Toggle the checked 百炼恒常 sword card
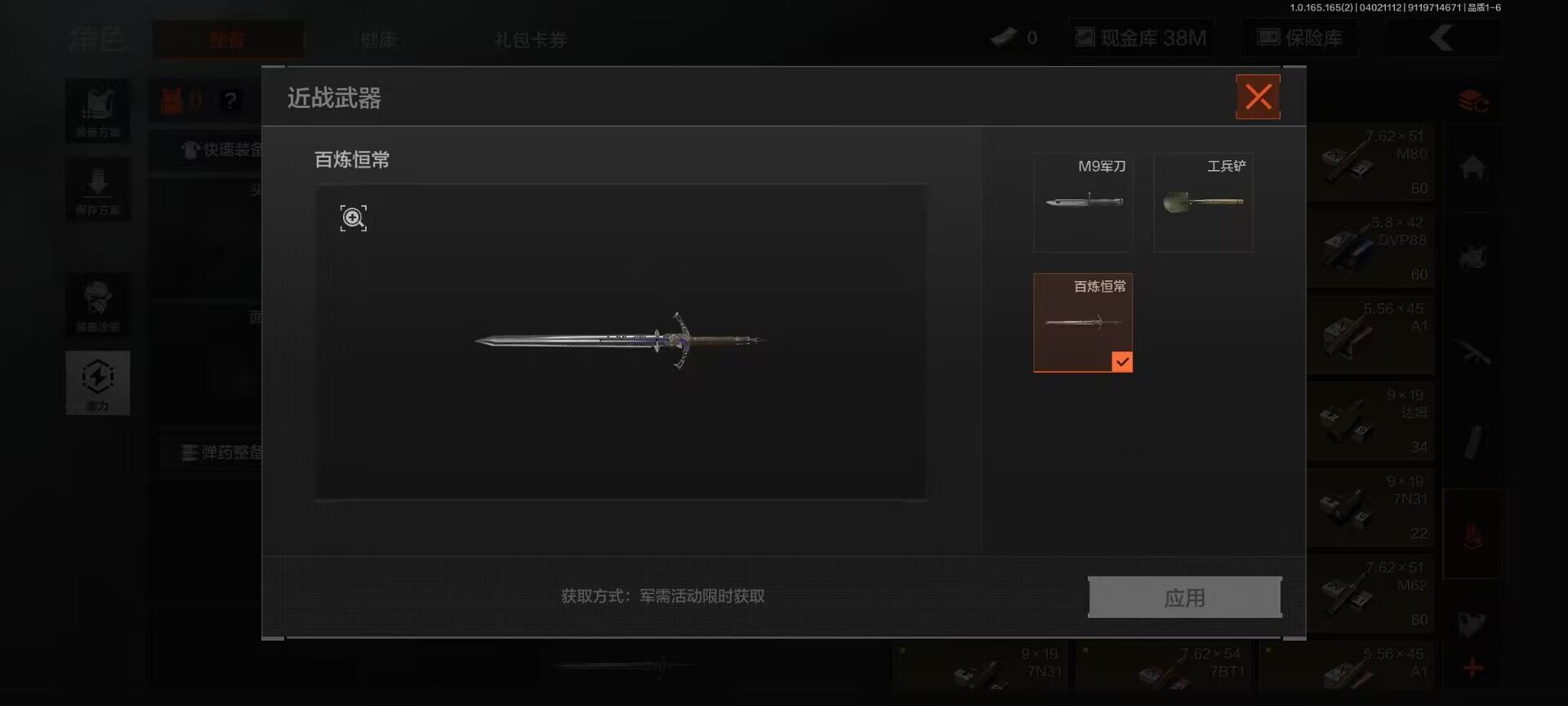This screenshot has height=706, width=1568. 1082,322
